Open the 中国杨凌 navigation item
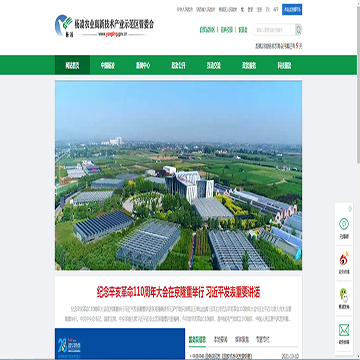Screen dimensions: 360x360 pos(108,65)
